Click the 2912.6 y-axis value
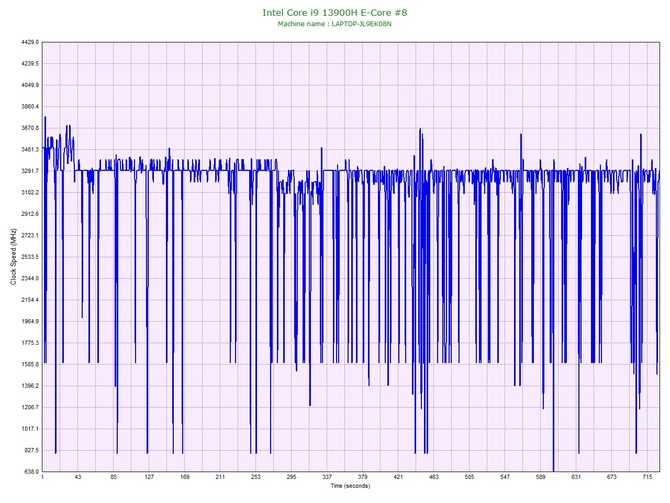The height and width of the screenshot is (503, 670). point(30,214)
